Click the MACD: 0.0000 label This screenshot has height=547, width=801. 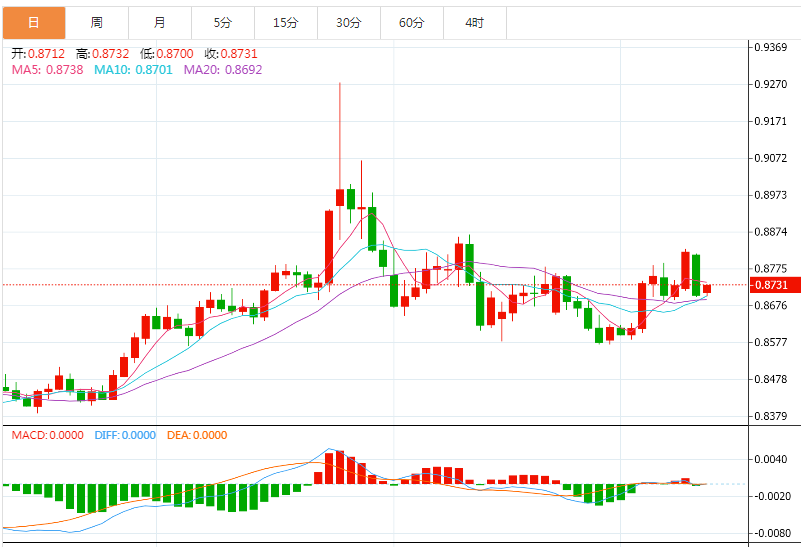click(48, 435)
